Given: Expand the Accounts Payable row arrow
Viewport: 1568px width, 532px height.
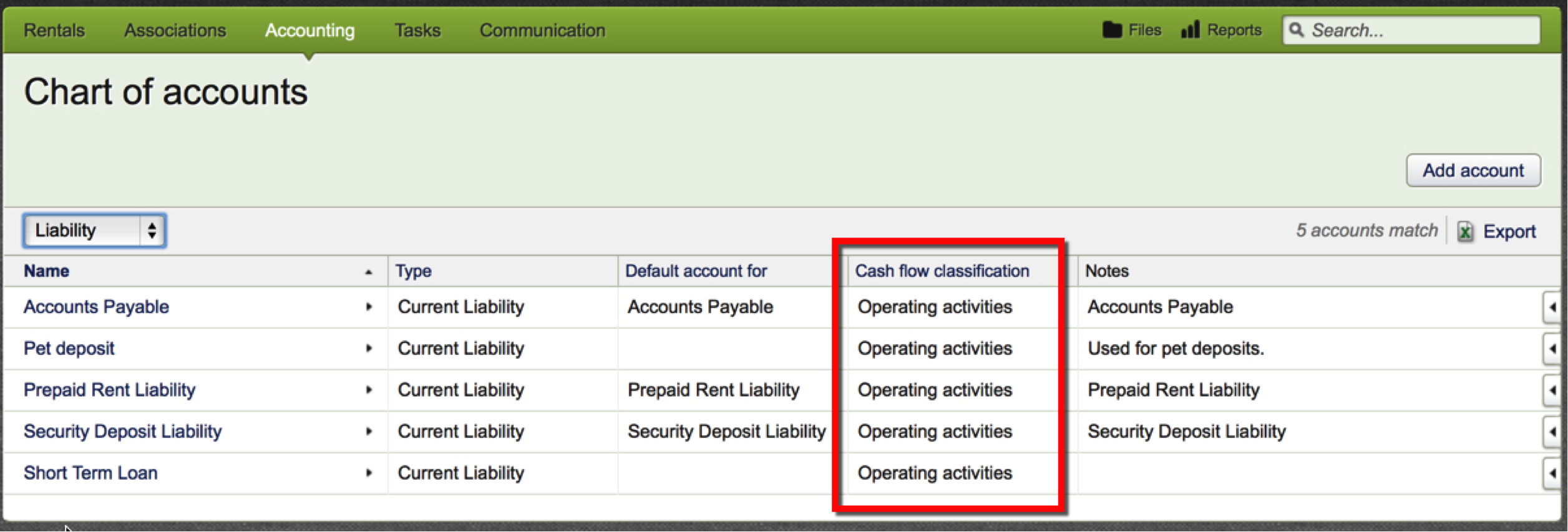Looking at the screenshot, I should [369, 307].
